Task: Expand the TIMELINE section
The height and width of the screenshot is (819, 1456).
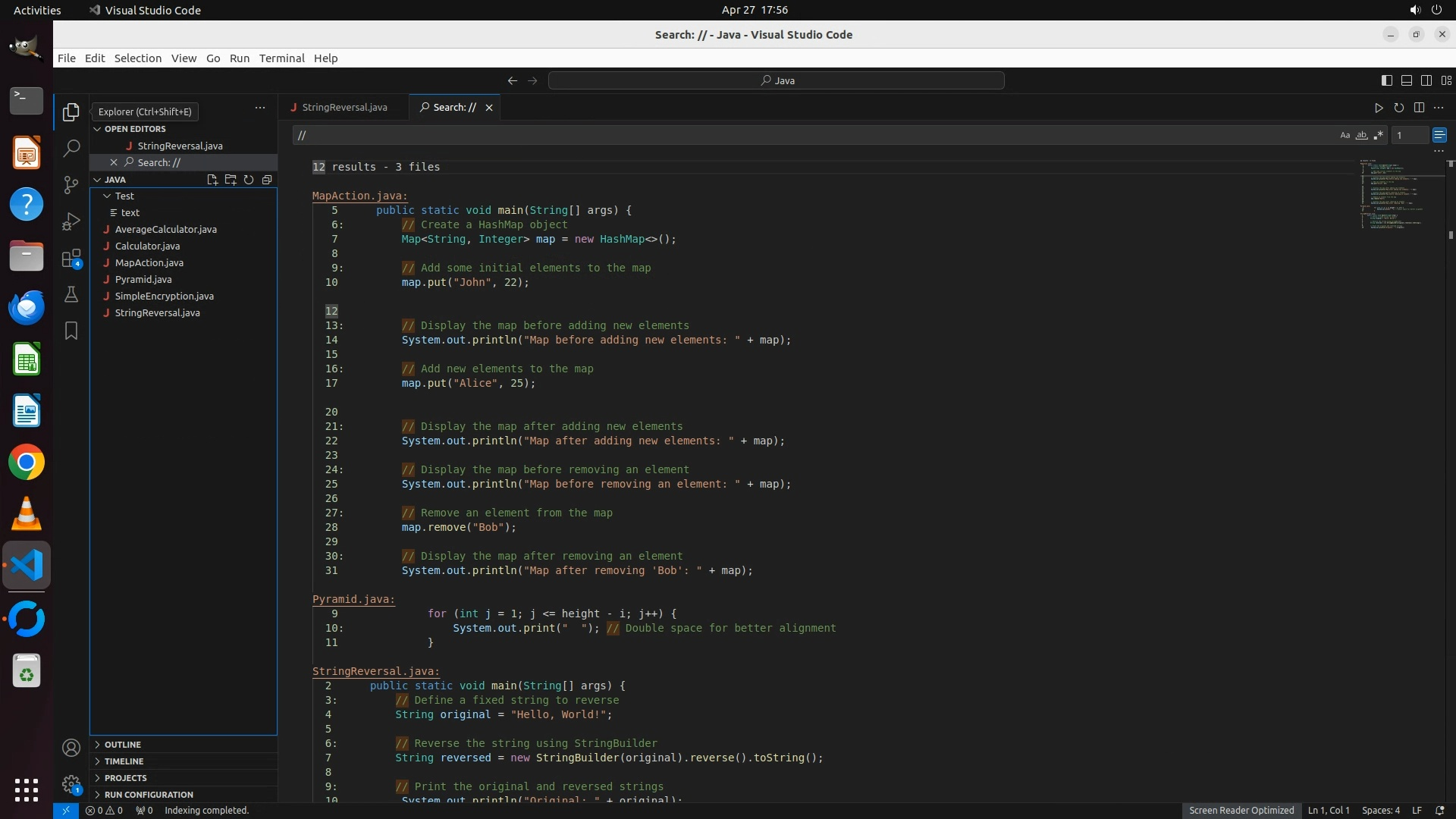Action: click(124, 761)
